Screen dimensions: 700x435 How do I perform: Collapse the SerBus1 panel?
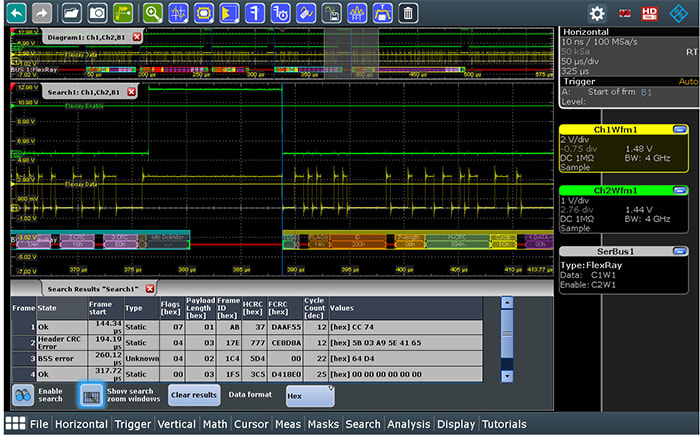[x=680, y=251]
